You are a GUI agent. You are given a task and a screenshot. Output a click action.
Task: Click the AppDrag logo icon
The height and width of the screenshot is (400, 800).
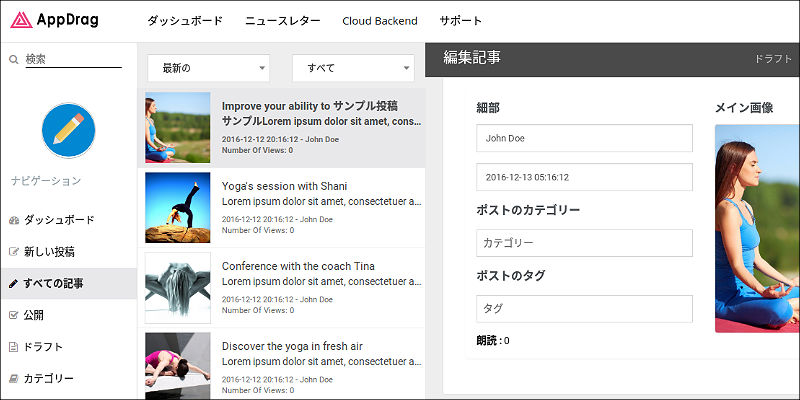pyautogui.click(x=19, y=21)
